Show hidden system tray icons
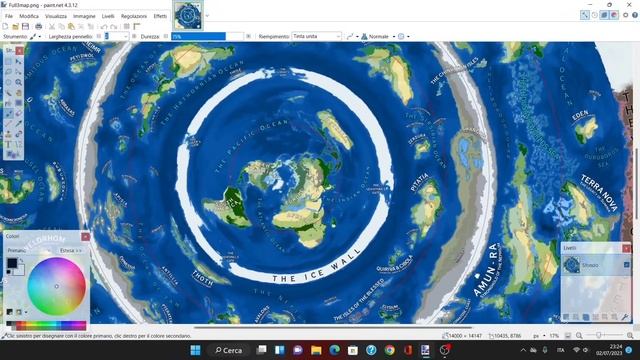 pos(523,350)
